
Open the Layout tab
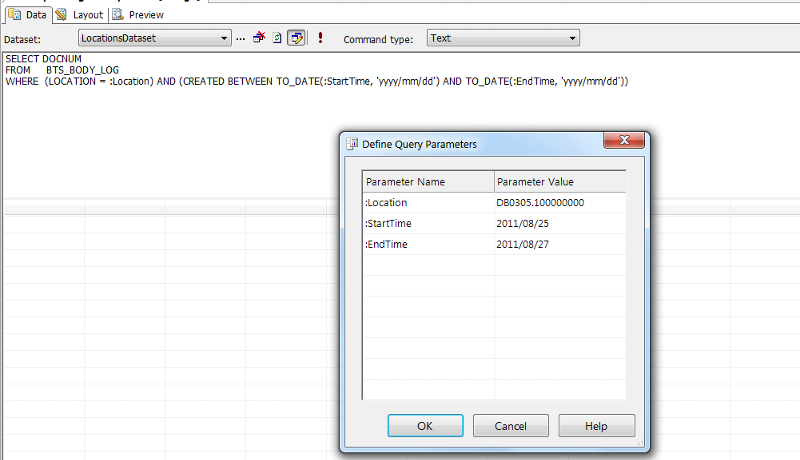[x=80, y=15]
